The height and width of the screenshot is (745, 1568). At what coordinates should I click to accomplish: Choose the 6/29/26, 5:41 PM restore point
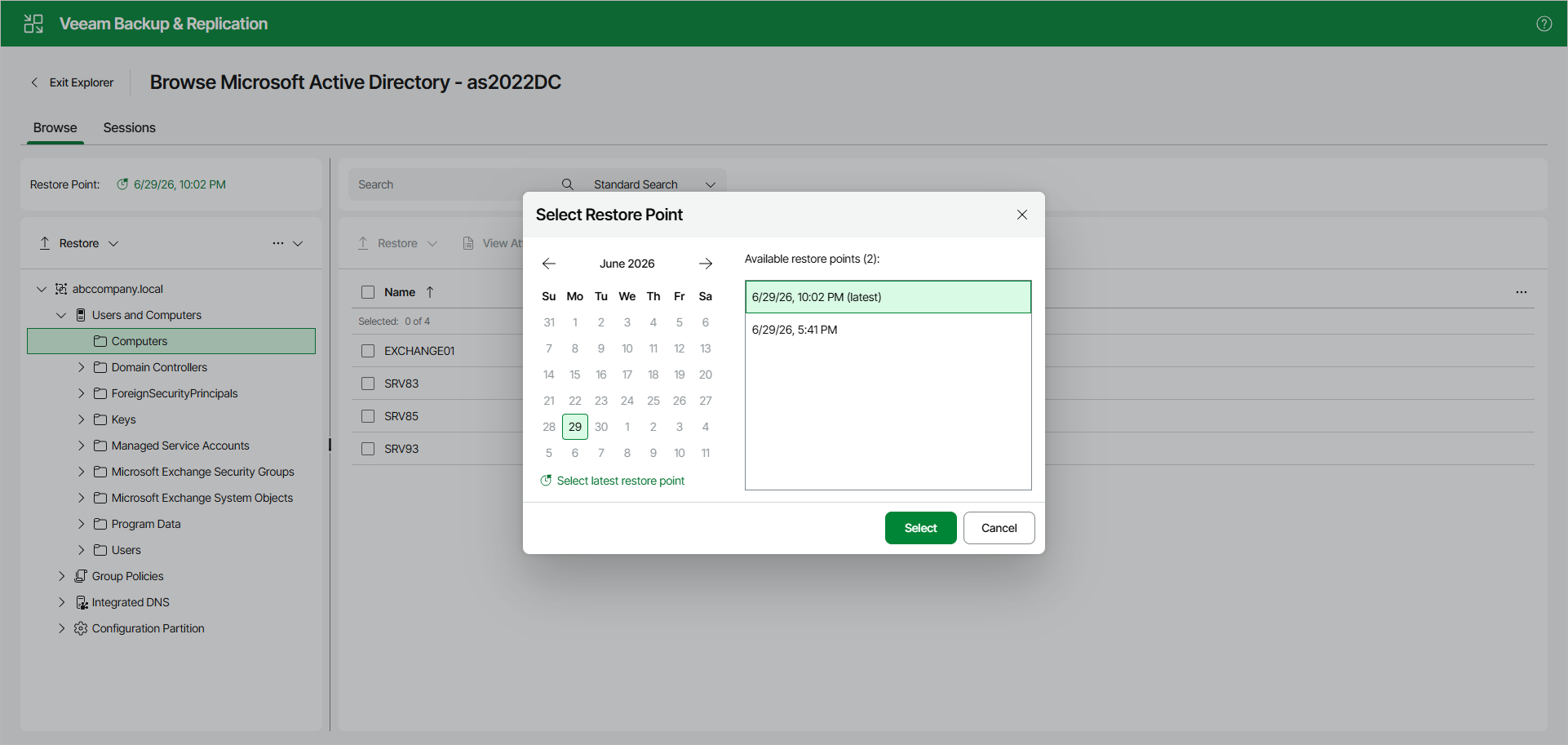888,330
